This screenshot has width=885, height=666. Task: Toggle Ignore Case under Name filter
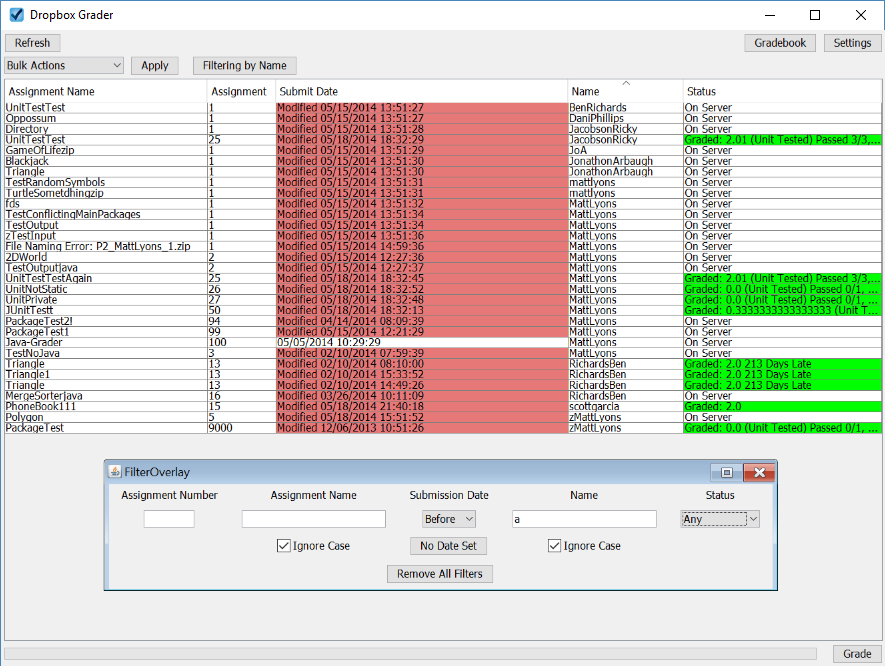554,546
